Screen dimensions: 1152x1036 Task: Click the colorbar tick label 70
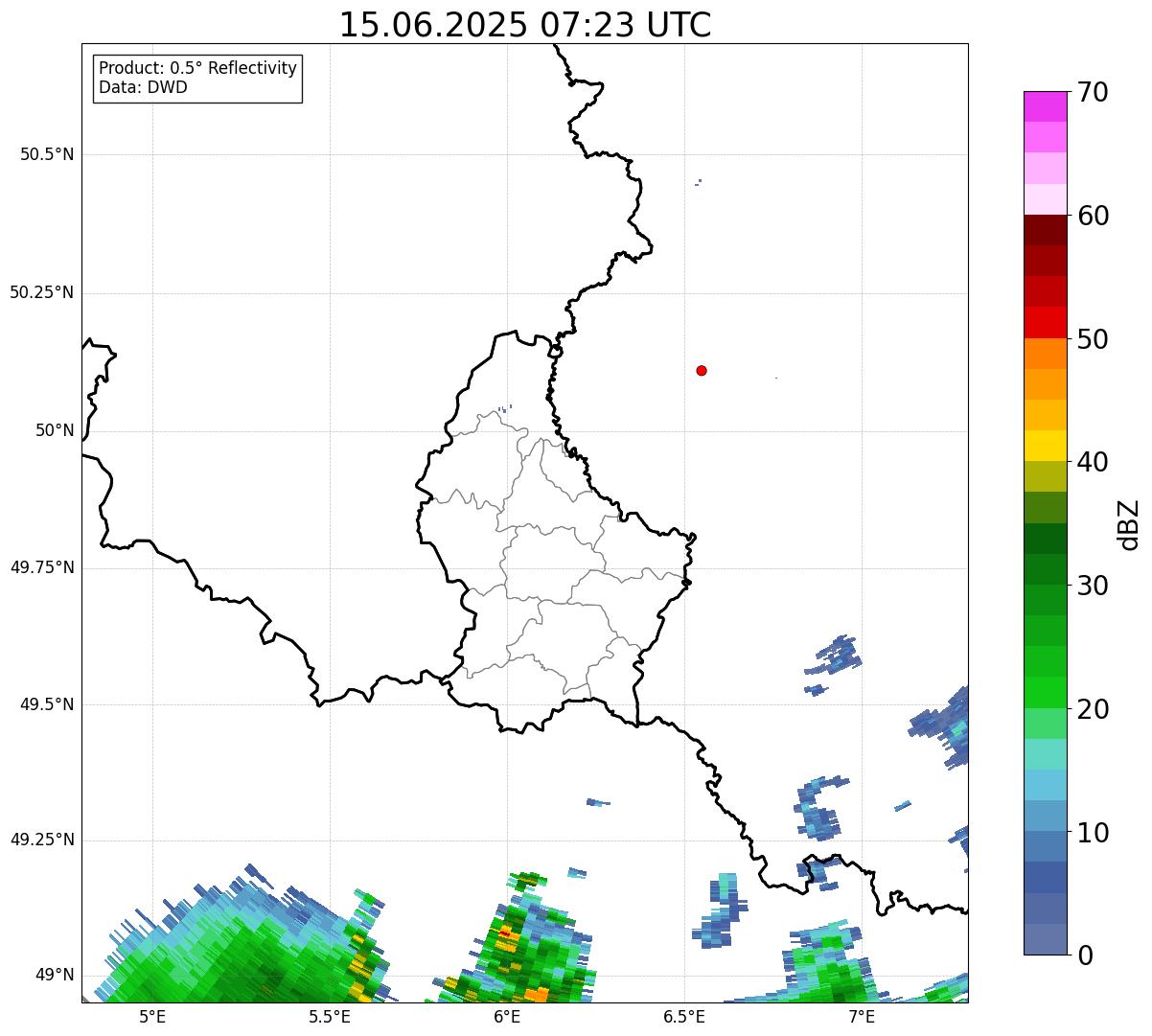pyautogui.click(x=1093, y=92)
